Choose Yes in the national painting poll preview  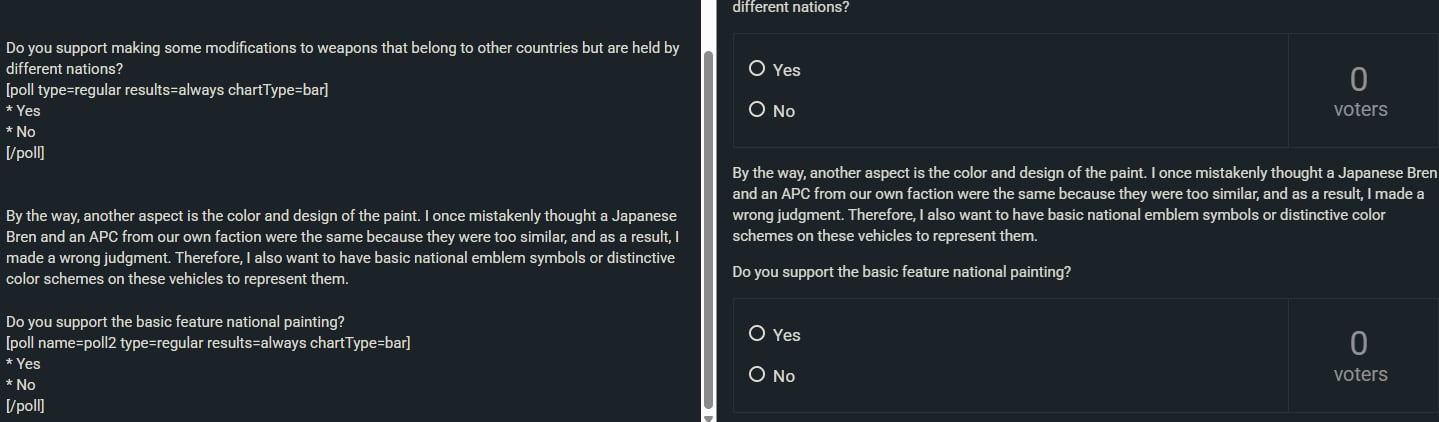point(757,334)
